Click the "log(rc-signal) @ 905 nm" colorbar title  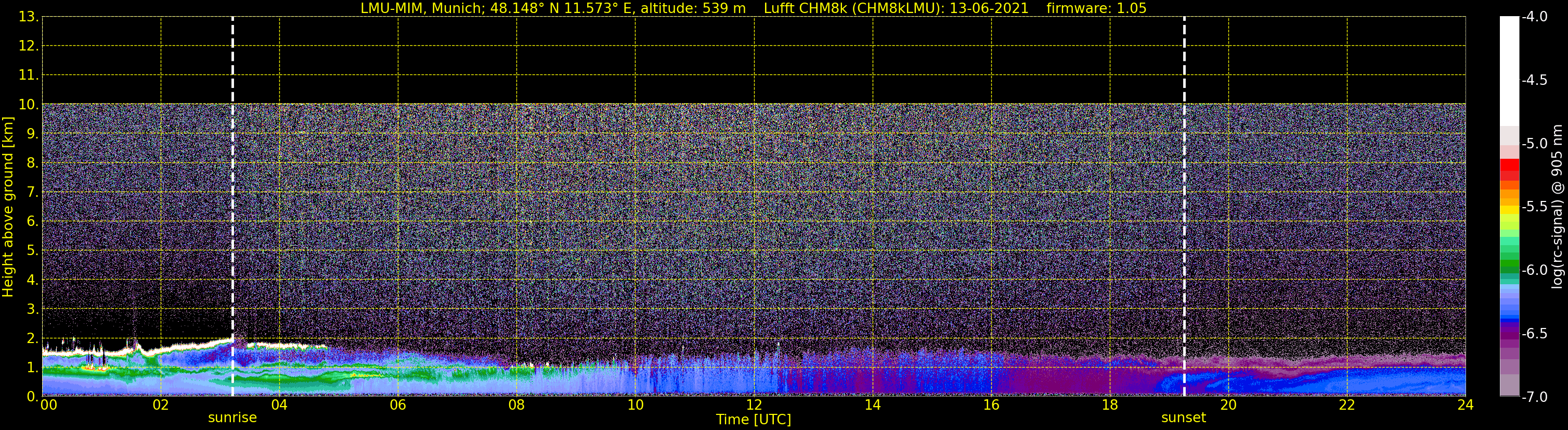click(1557, 207)
